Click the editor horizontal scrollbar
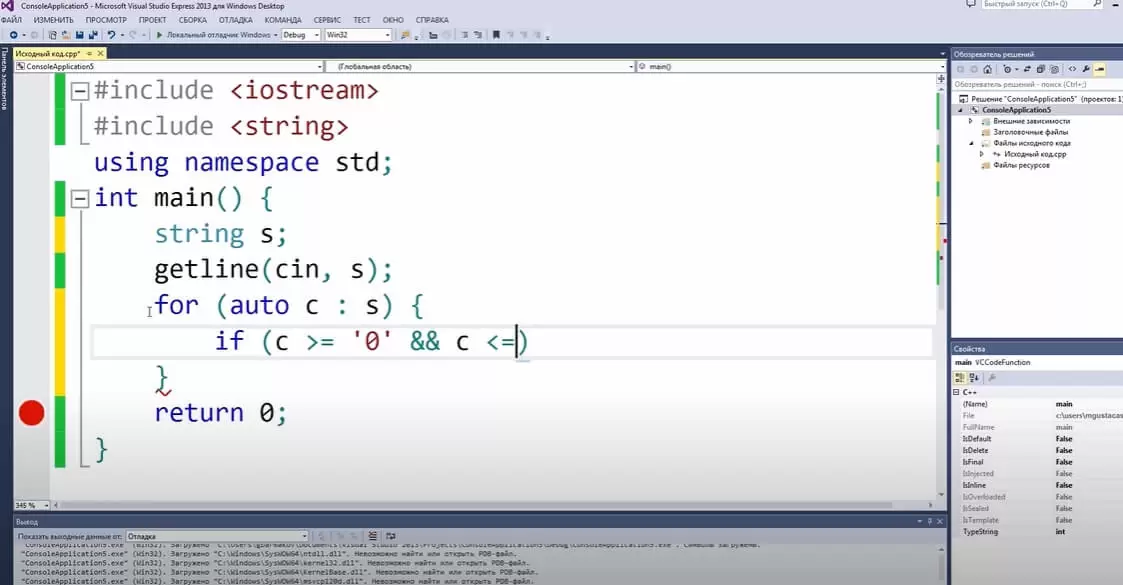The height and width of the screenshot is (585, 1123). [476, 506]
